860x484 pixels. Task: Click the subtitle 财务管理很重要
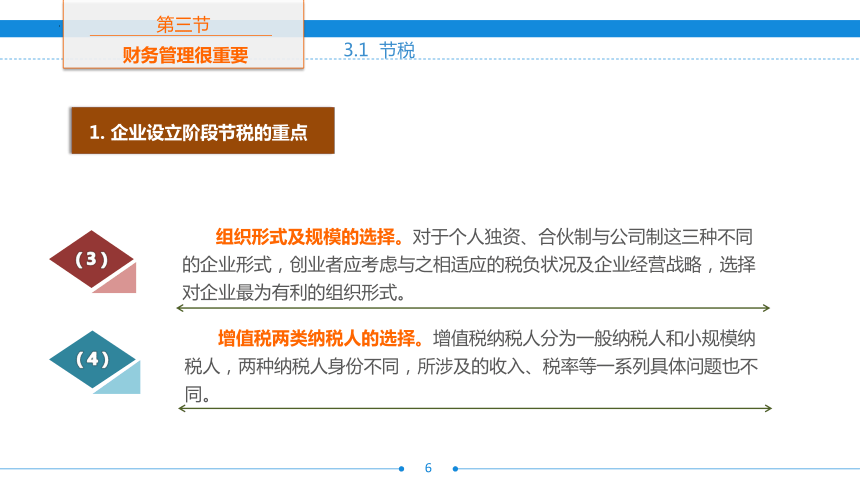pos(185,55)
